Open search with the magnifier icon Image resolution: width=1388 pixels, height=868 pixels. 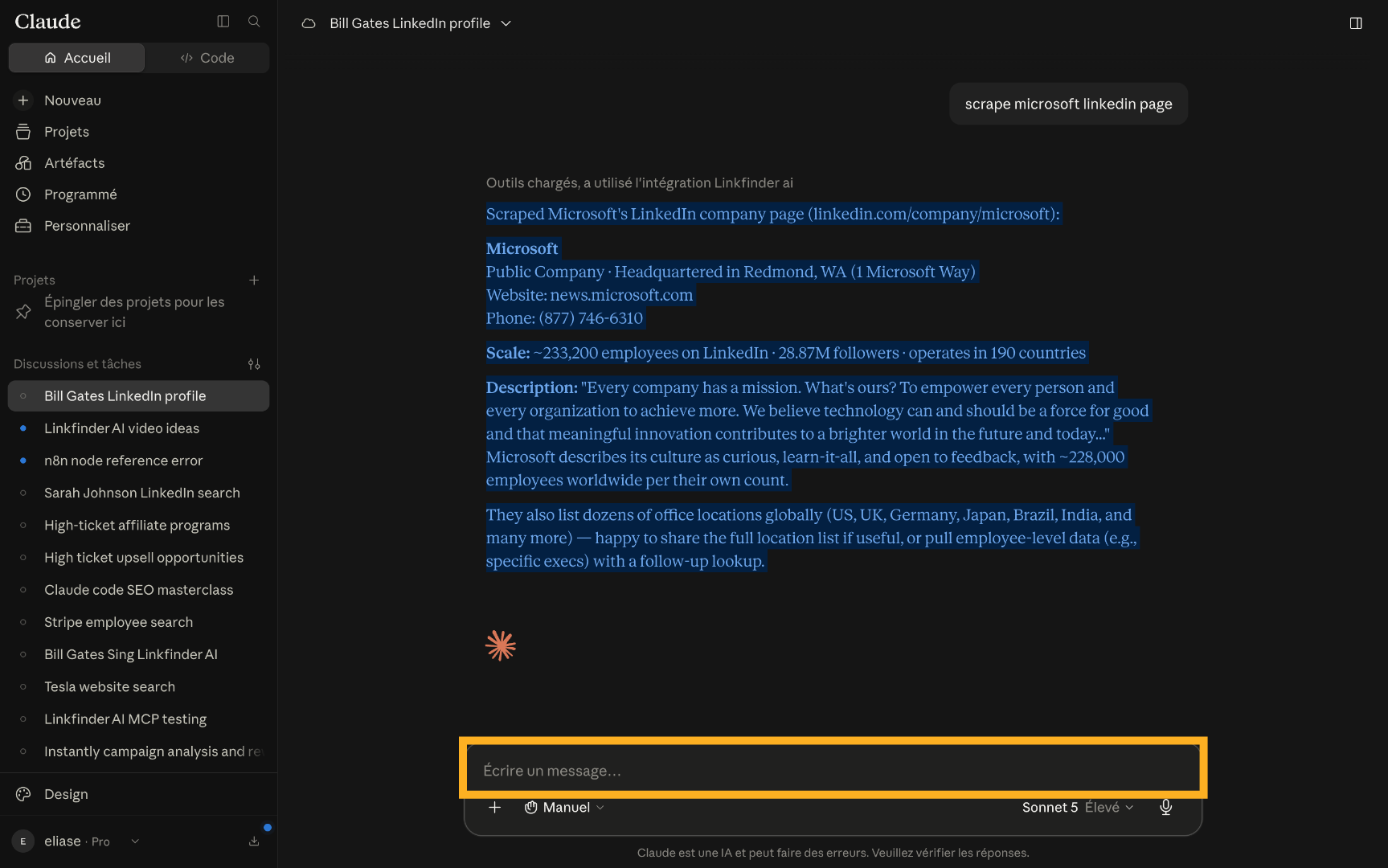(254, 22)
